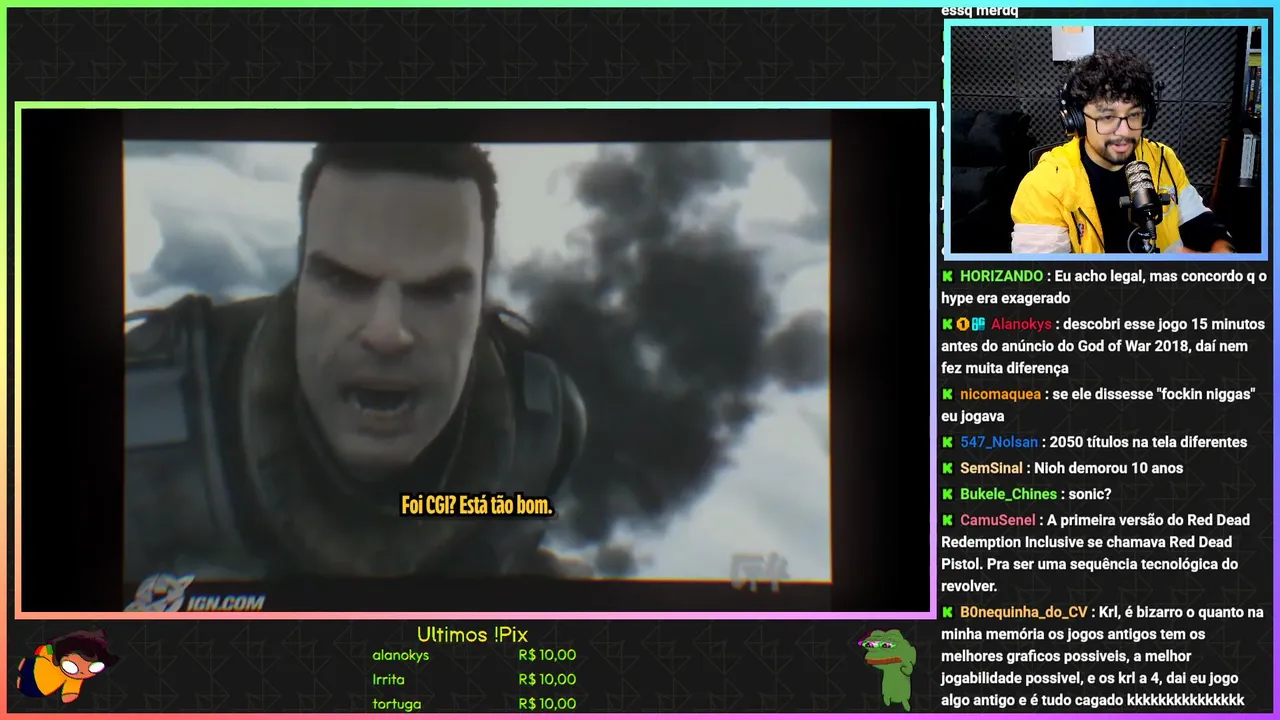This screenshot has height=720, width=1280.
Task: Click the Kick badge beside 547_Nolsan
Action: (947, 442)
